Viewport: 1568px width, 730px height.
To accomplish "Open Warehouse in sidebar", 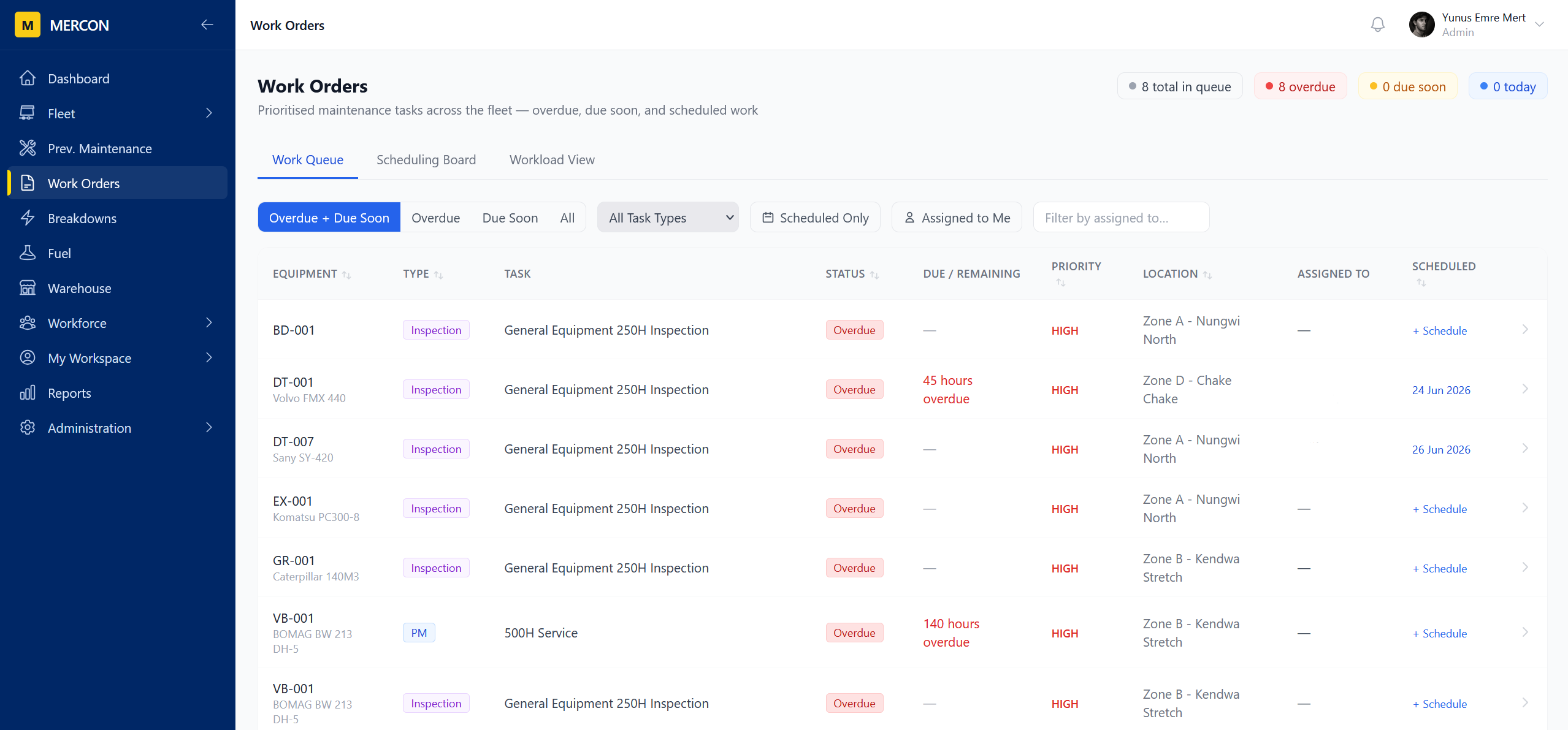I will tap(118, 288).
